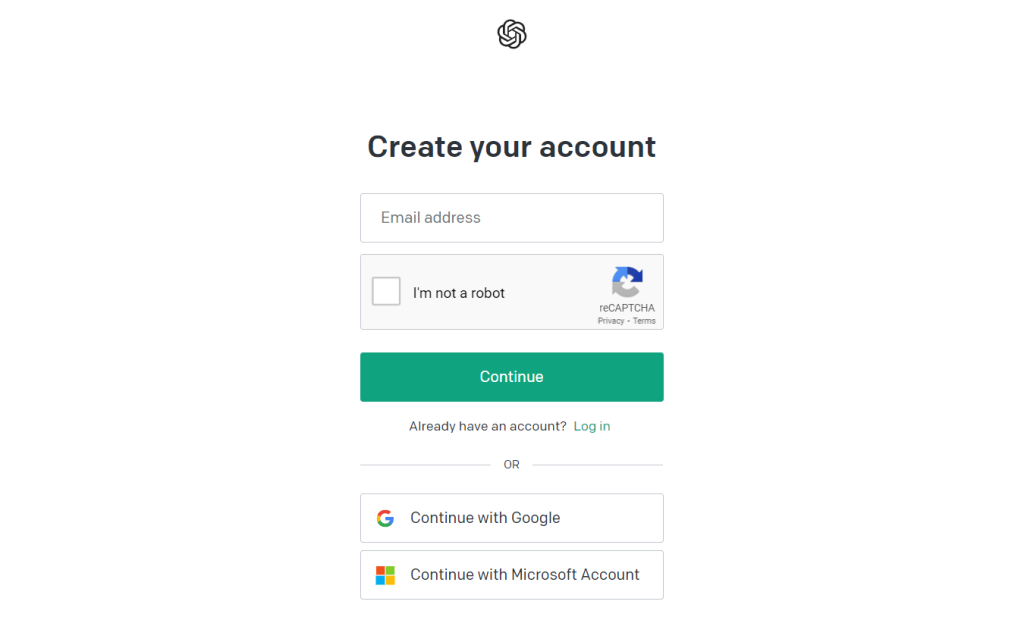Click the Google G icon
Viewport: 1024px width, 642px height.
click(385, 518)
